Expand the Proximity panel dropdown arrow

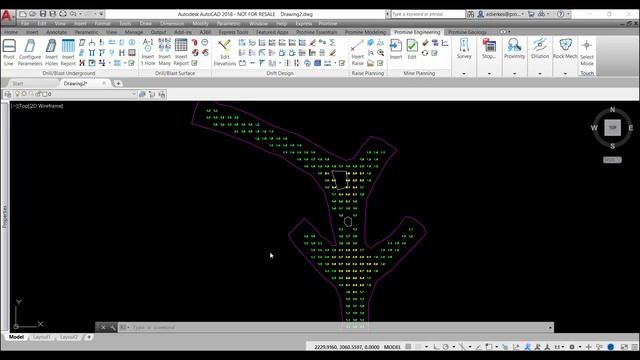point(514,73)
